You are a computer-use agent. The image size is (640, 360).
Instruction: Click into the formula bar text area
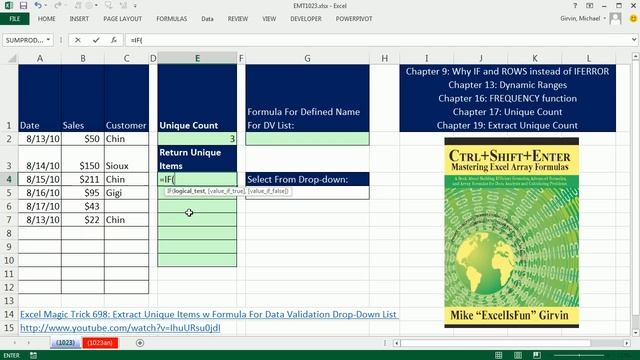click(x=378, y=40)
